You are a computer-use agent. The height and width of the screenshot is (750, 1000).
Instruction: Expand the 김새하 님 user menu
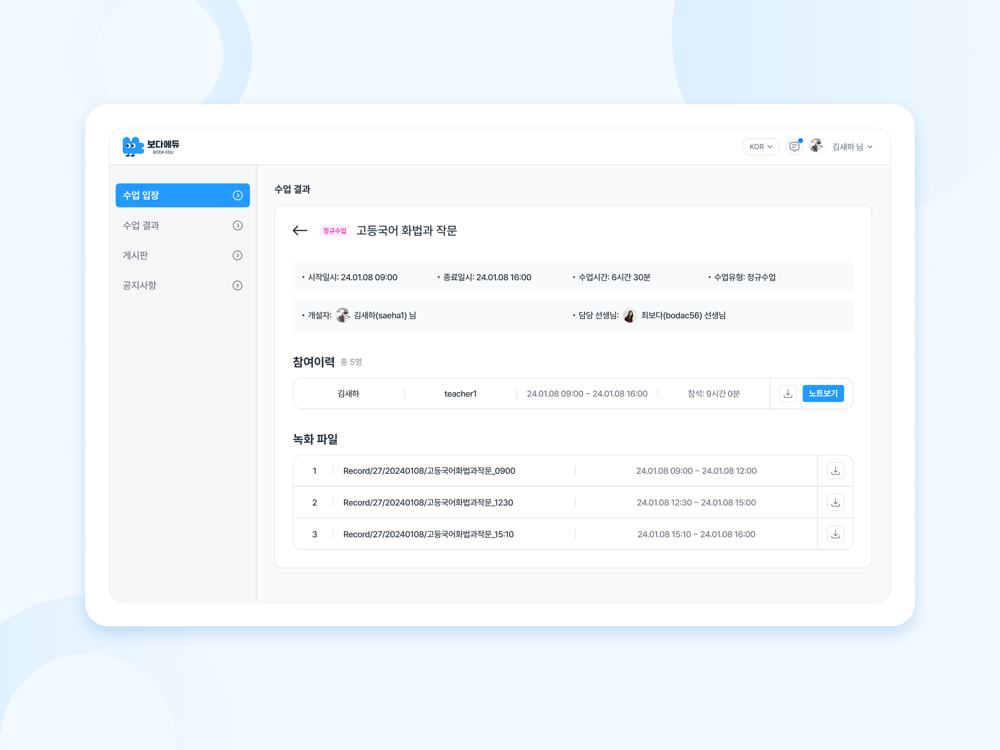(x=852, y=147)
